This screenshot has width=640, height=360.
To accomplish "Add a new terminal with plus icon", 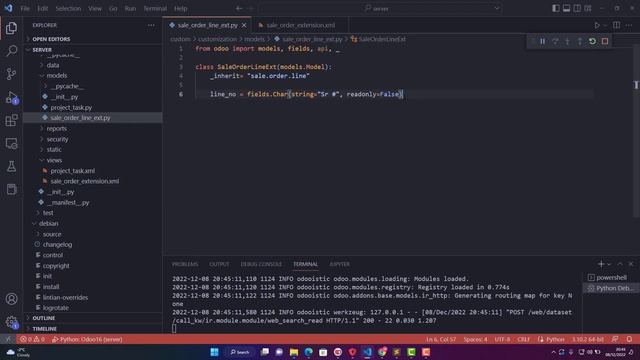I will tap(601, 264).
